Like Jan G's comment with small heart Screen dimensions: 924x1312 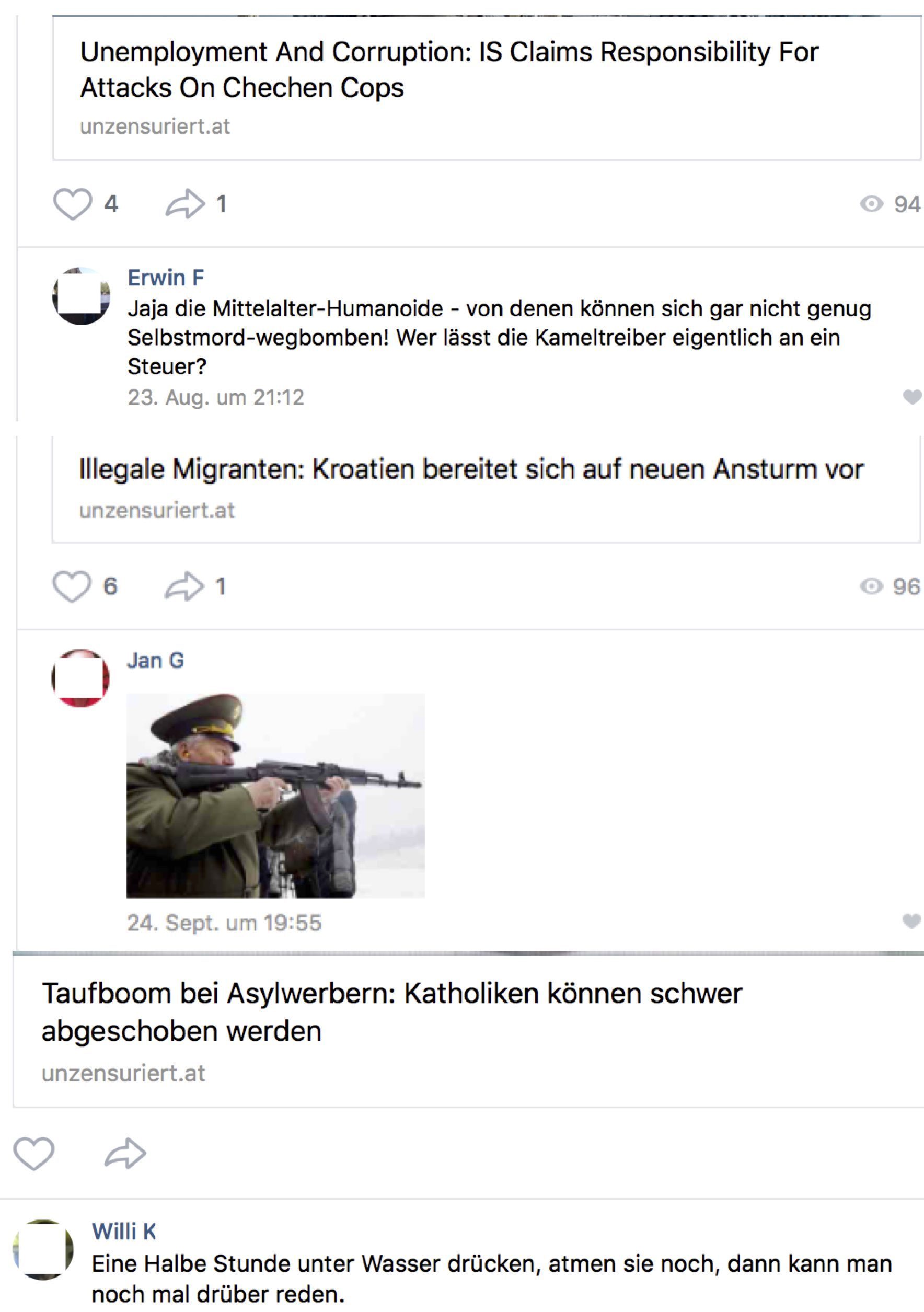[911, 921]
